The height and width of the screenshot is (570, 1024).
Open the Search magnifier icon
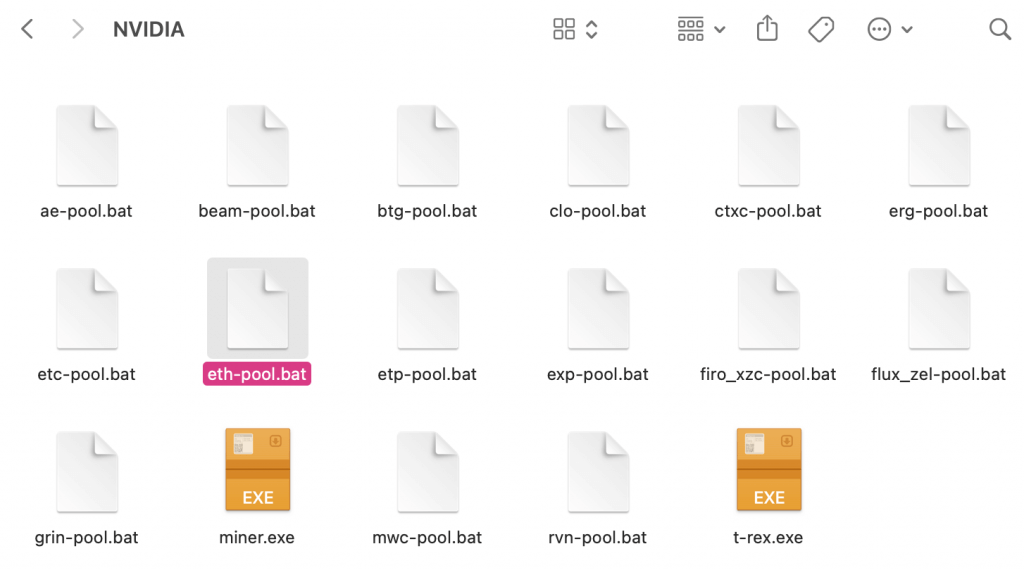1000,30
